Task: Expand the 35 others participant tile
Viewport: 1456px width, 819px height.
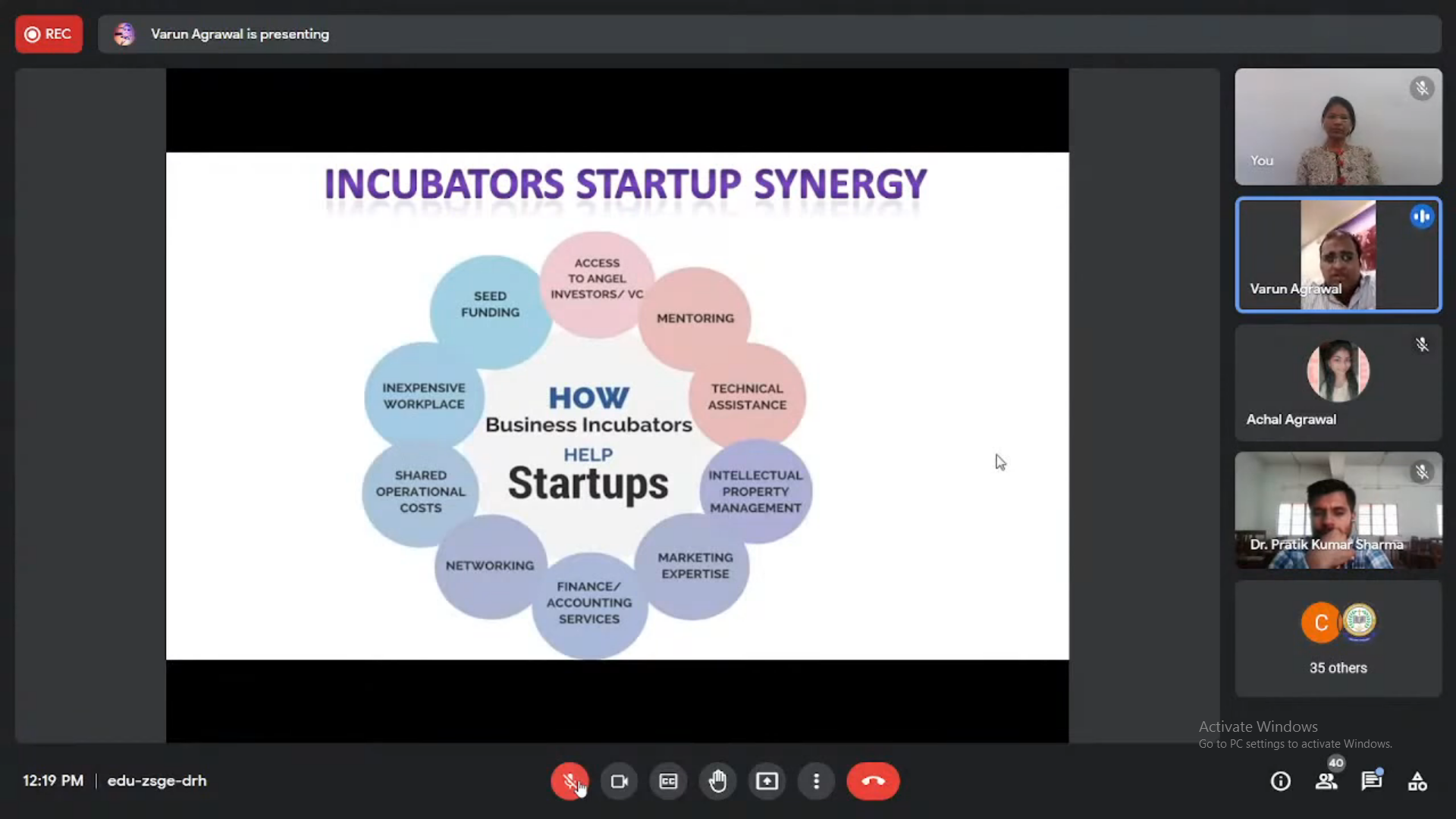Action: (1338, 639)
